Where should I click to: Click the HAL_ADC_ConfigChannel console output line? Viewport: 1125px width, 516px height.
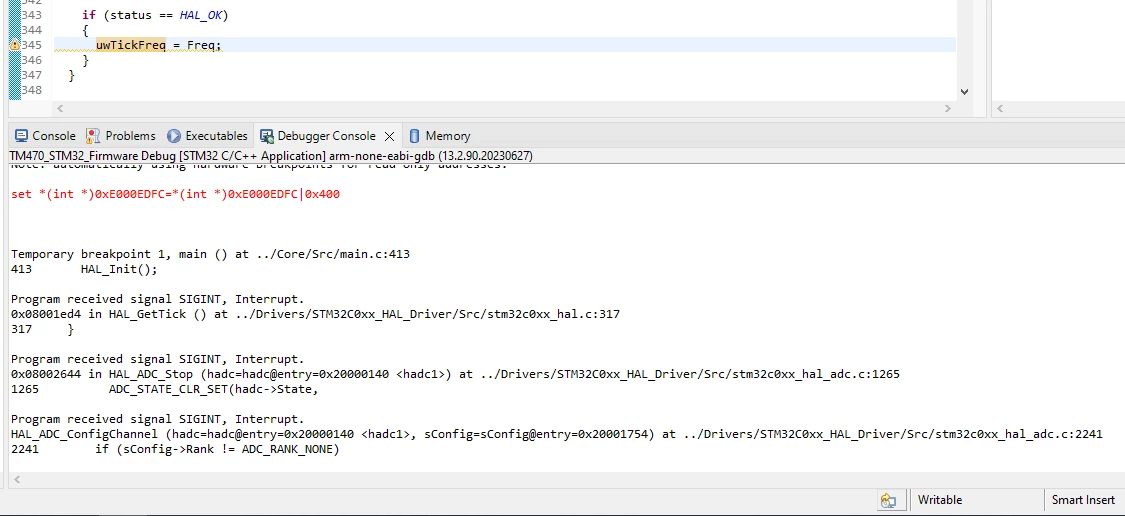[557, 433]
